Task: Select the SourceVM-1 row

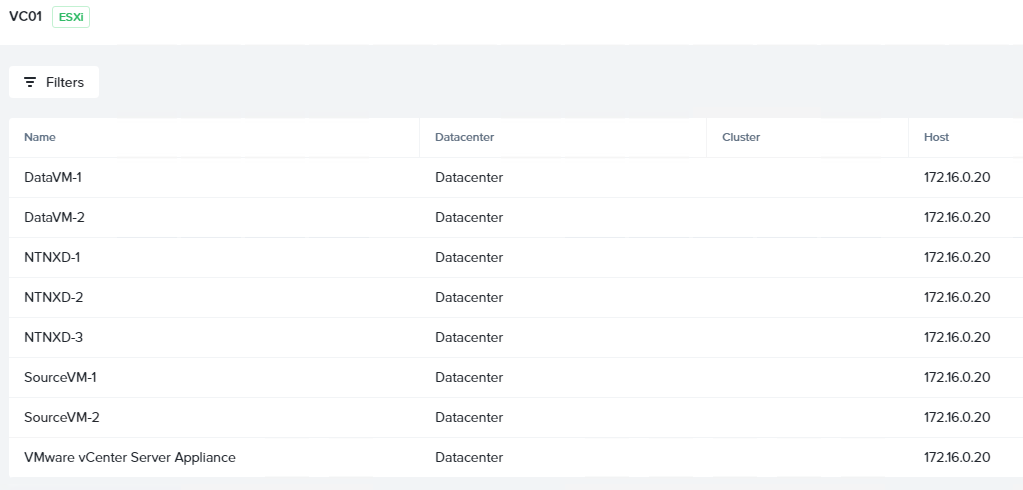Action: [x=516, y=377]
